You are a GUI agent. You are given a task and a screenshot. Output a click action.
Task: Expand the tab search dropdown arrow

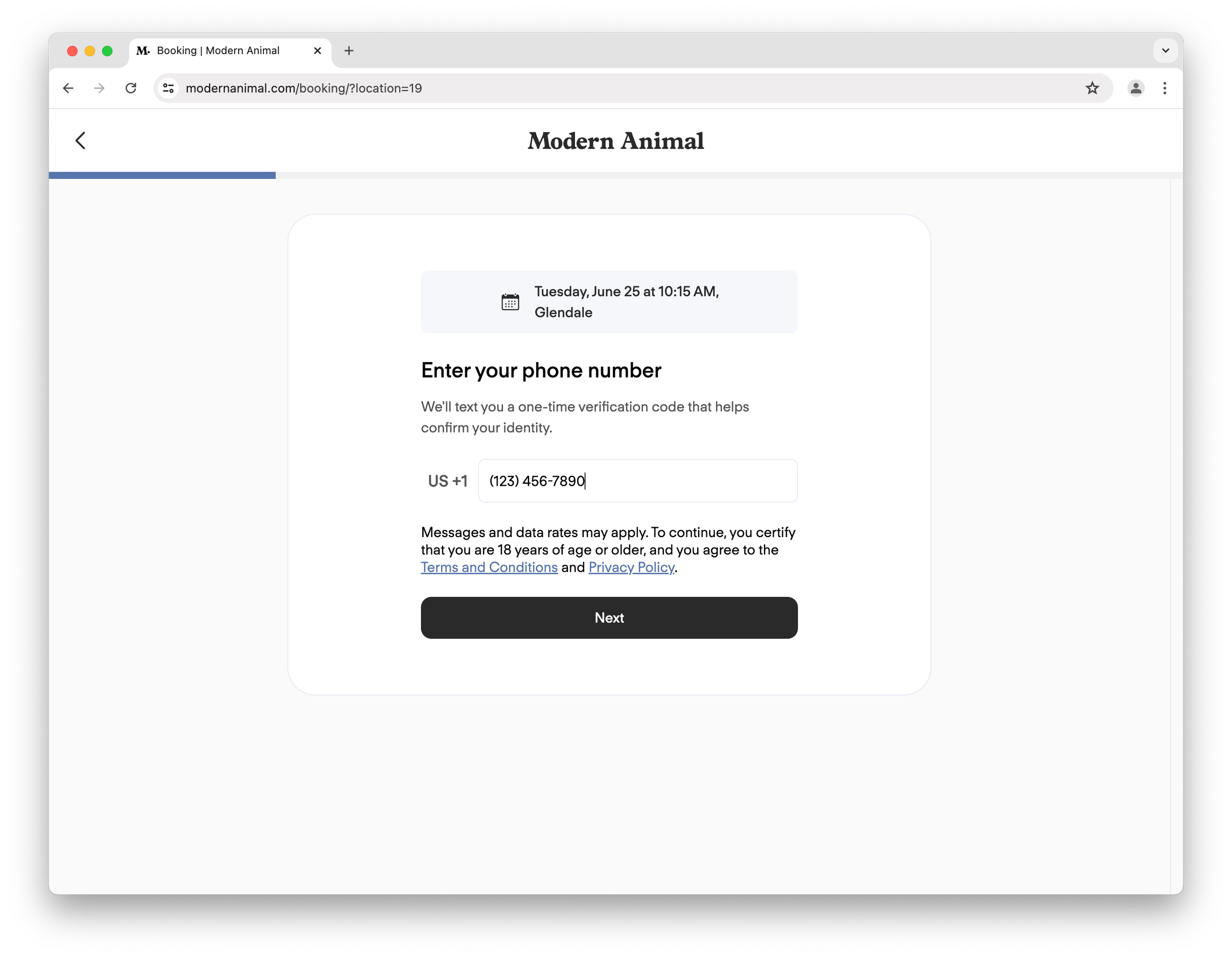(1165, 51)
